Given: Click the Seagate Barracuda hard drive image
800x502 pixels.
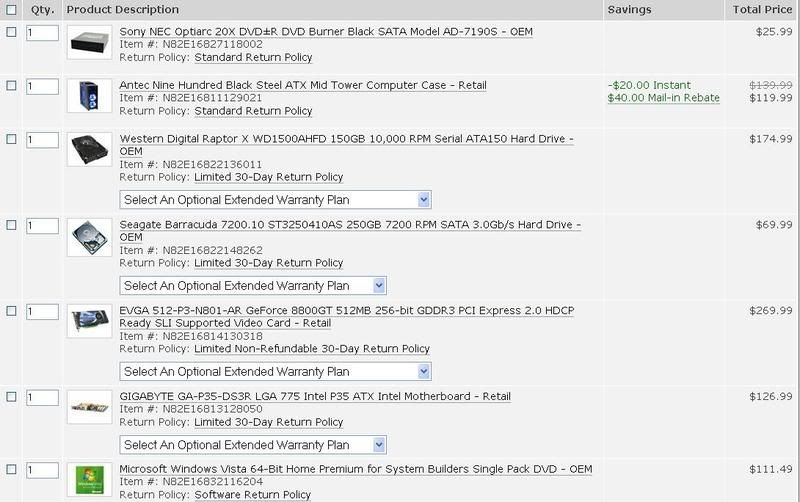Looking at the screenshot, I should coord(89,237).
